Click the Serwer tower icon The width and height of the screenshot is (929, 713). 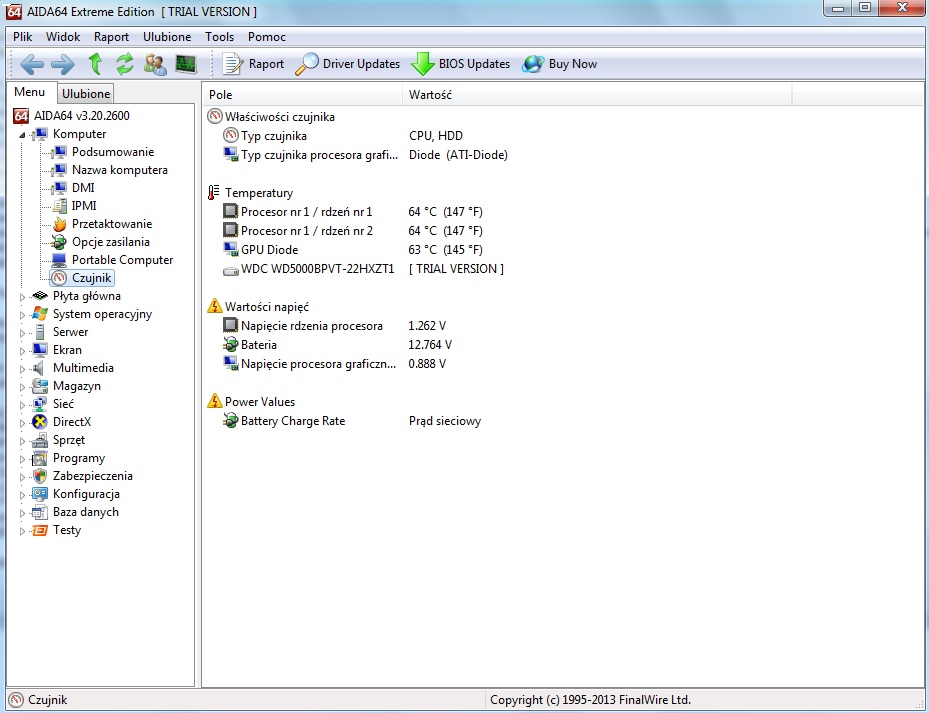[x=40, y=332]
